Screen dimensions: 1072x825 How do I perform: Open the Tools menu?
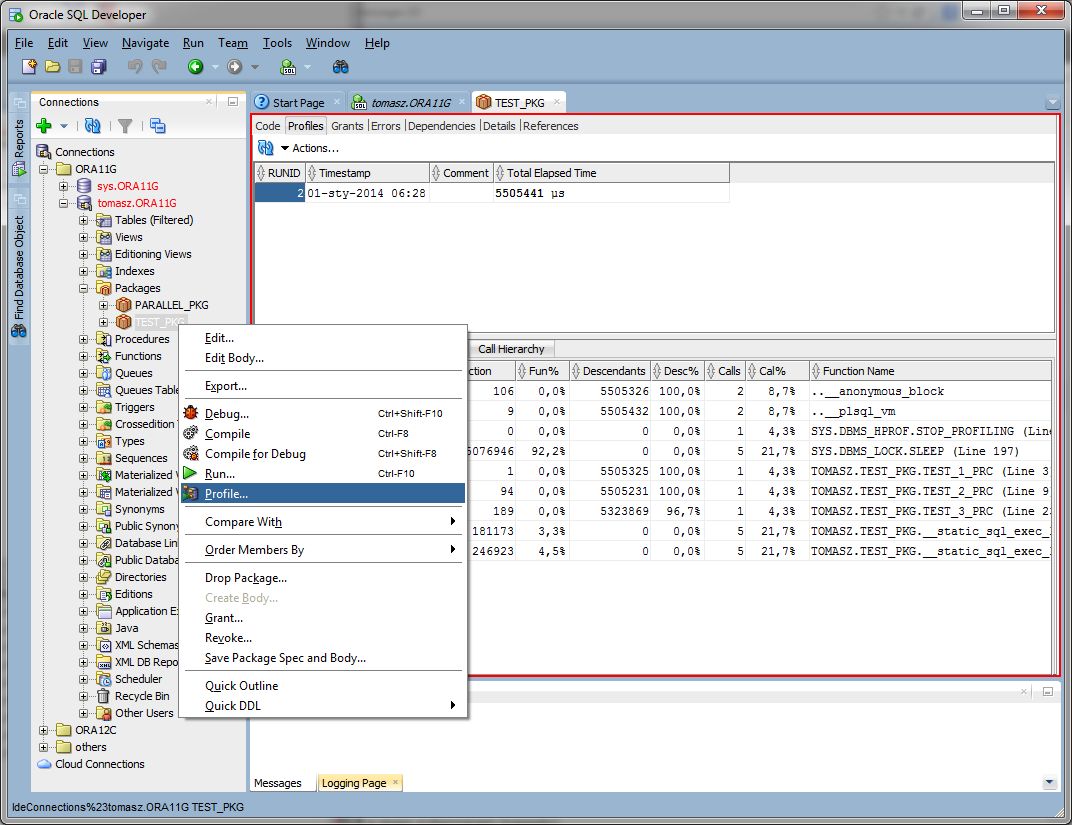tap(277, 43)
